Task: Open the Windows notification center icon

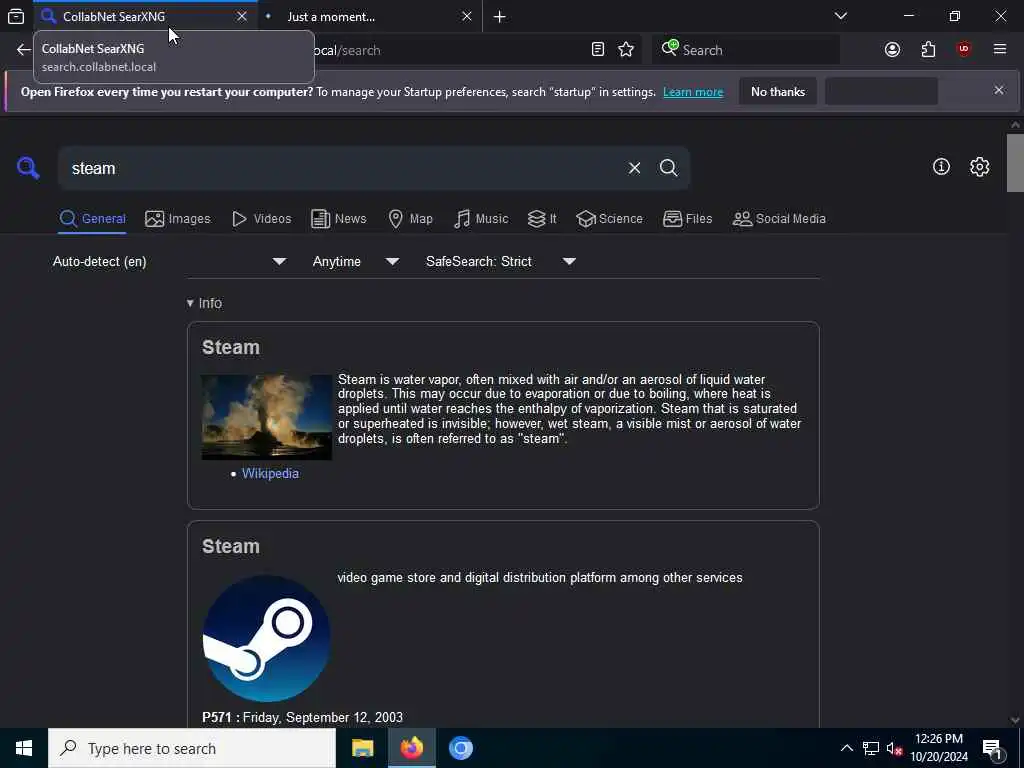Action: tap(993, 749)
